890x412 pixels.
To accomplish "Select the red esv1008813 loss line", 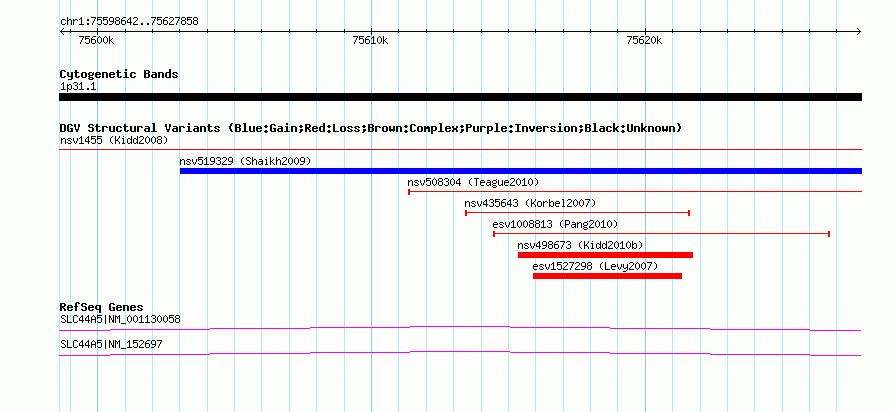I will [x=662, y=234].
